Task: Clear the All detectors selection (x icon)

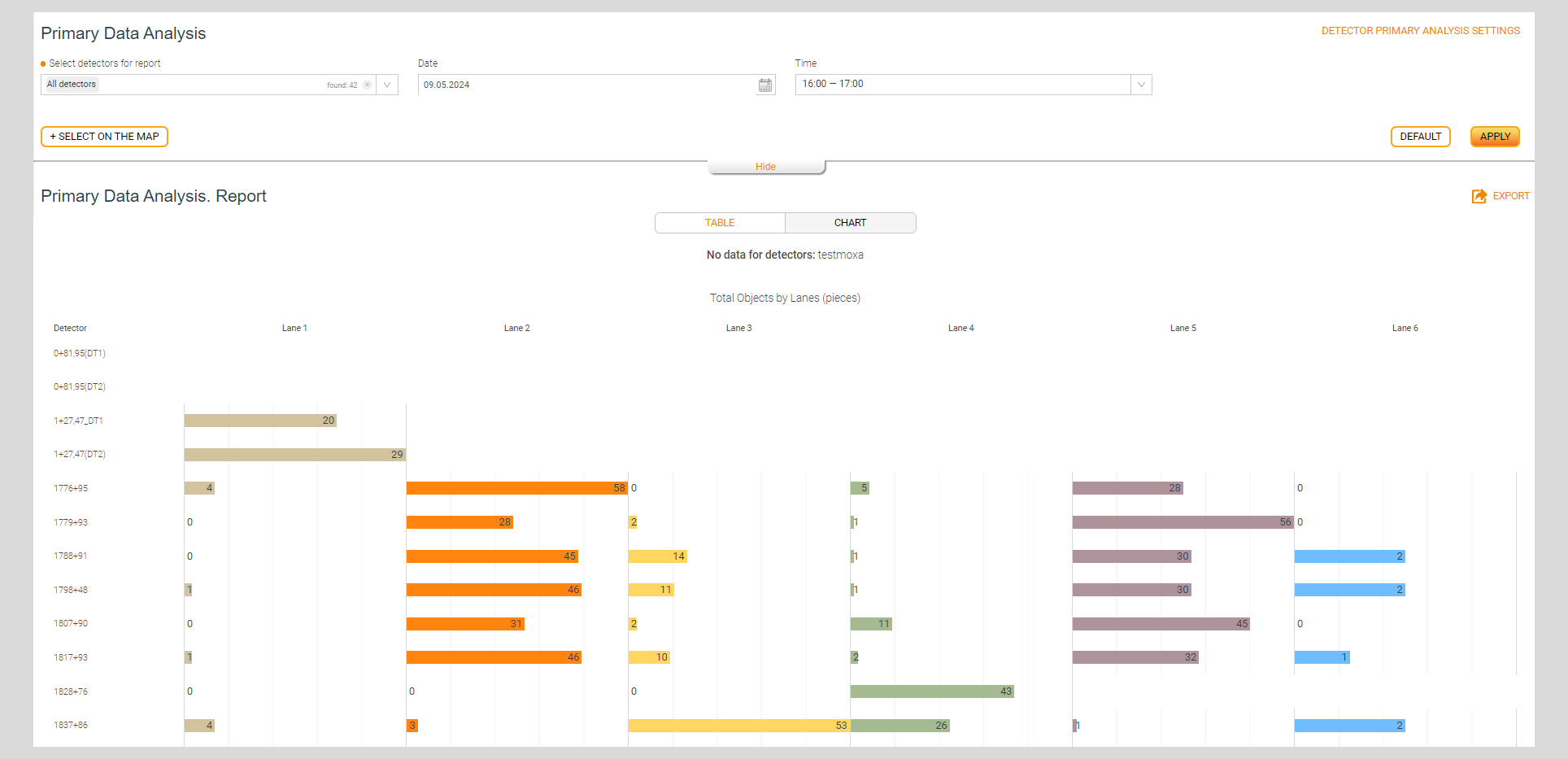Action: click(368, 85)
